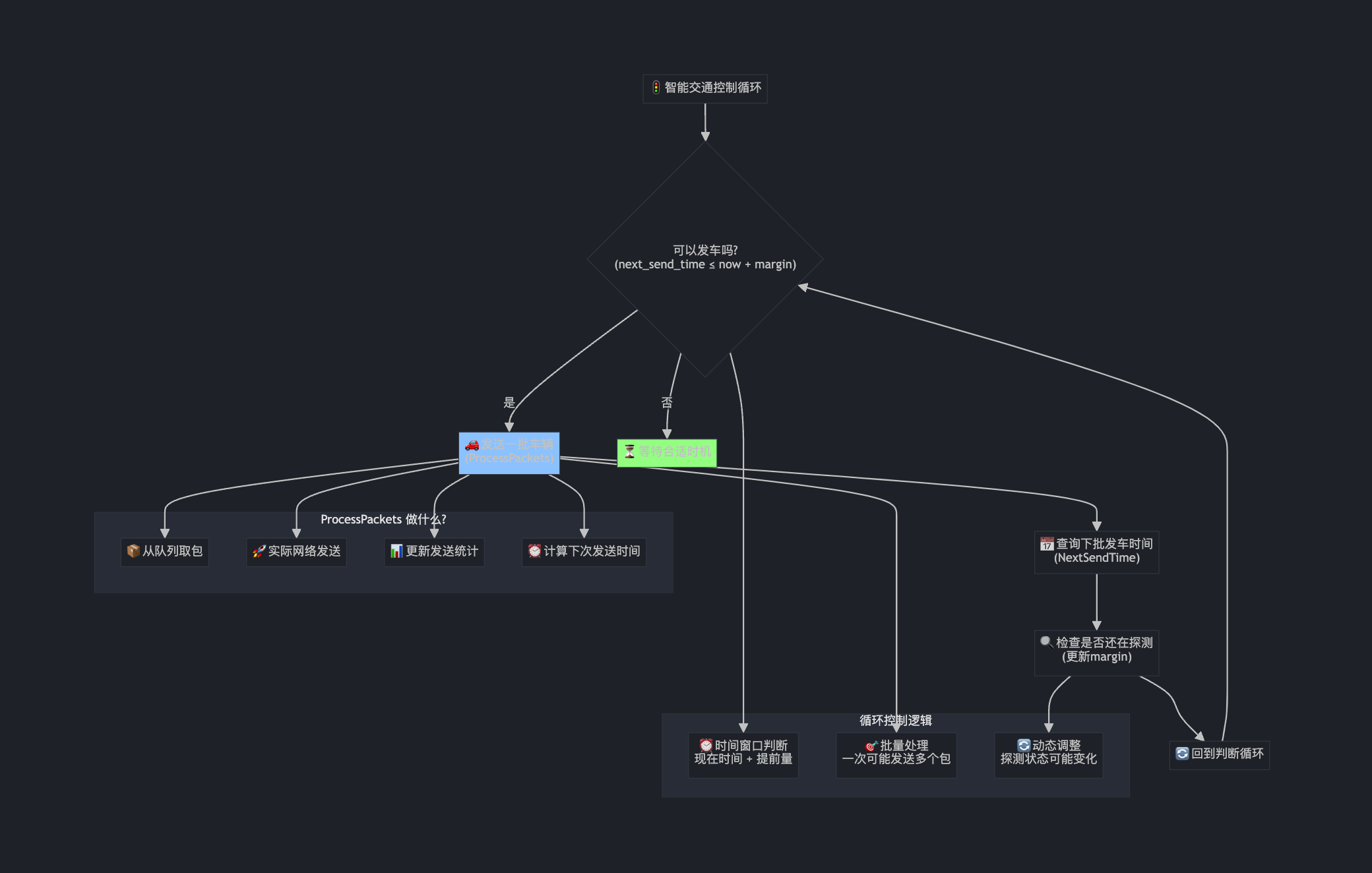
Task: Click the rocket icon 实际网络发送
Action: pos(259,551)
